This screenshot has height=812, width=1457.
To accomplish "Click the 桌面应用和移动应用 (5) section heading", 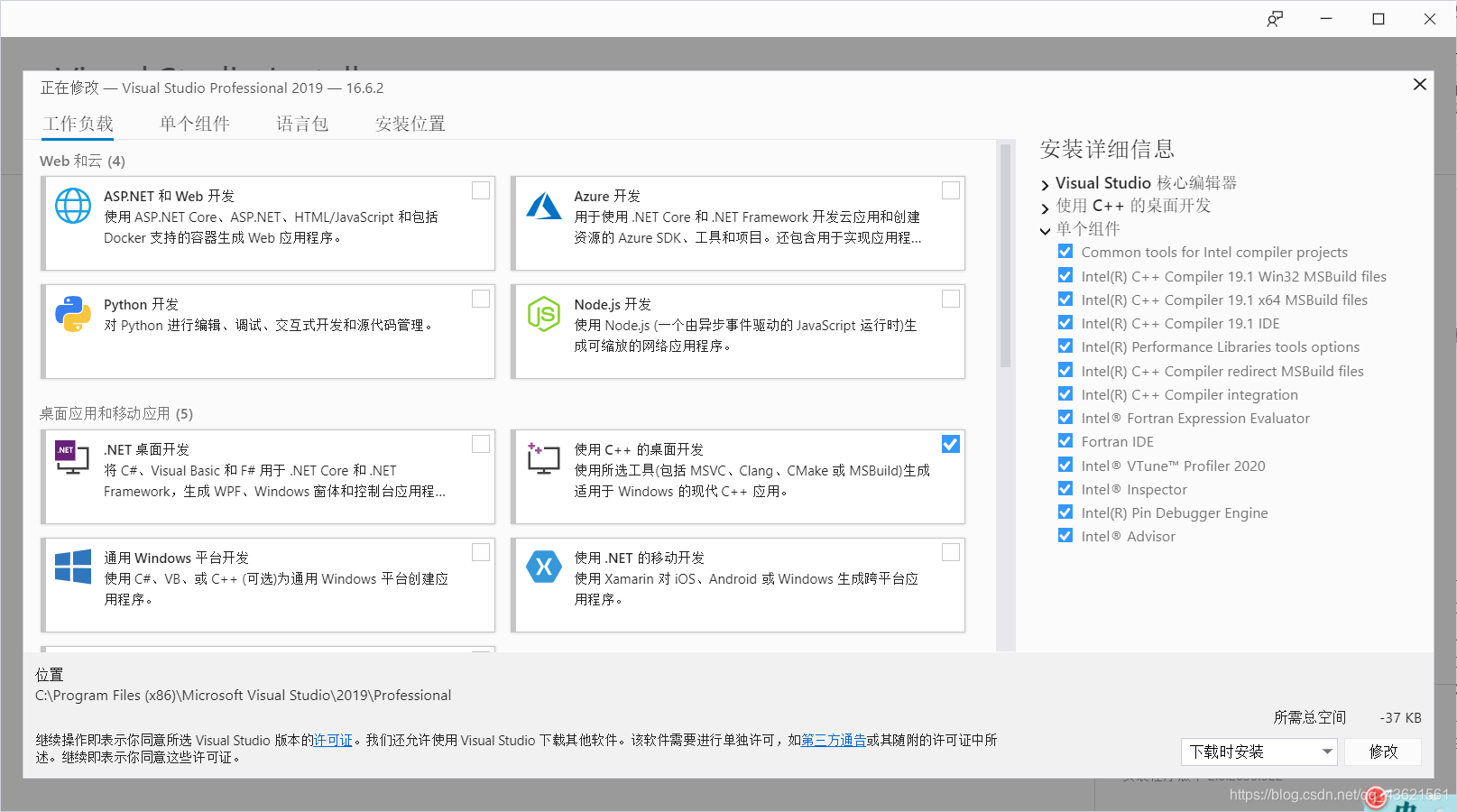I will pyautogui.click(x=116, y=414).
